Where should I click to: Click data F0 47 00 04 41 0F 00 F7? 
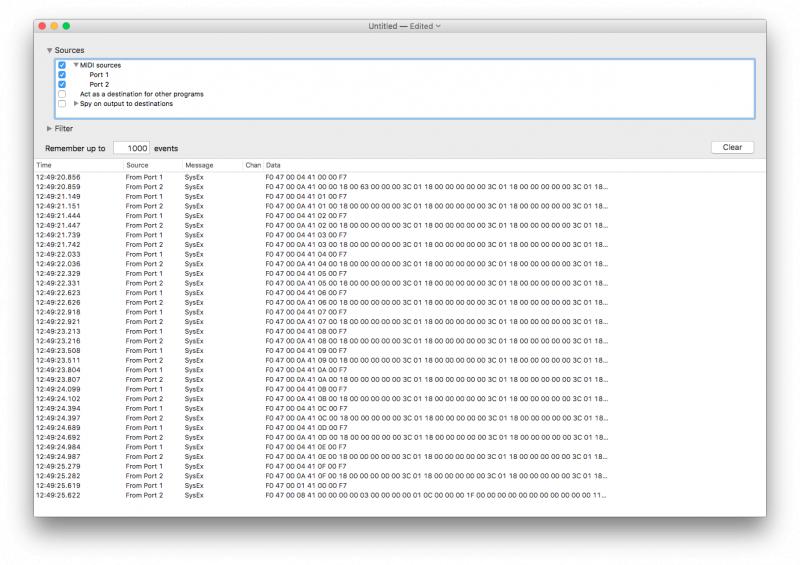pyautogui.click(x=306, y=466)
